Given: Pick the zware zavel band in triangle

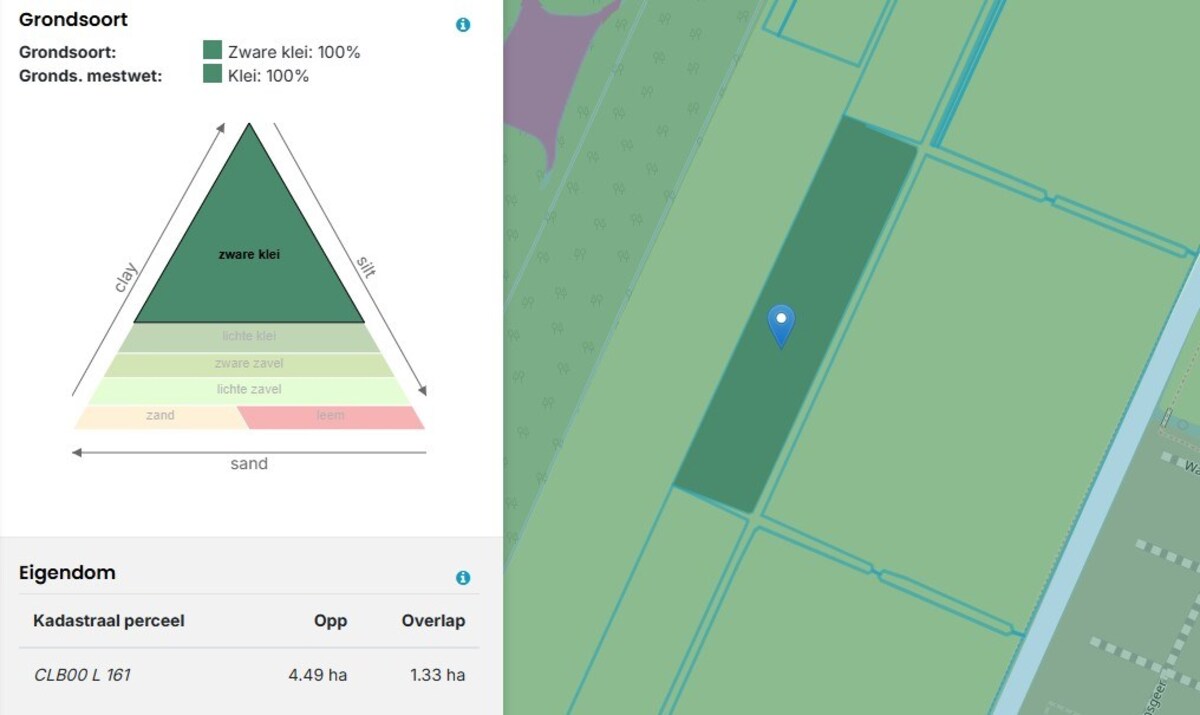Looking at the screenshot, I should pos(249,364).
